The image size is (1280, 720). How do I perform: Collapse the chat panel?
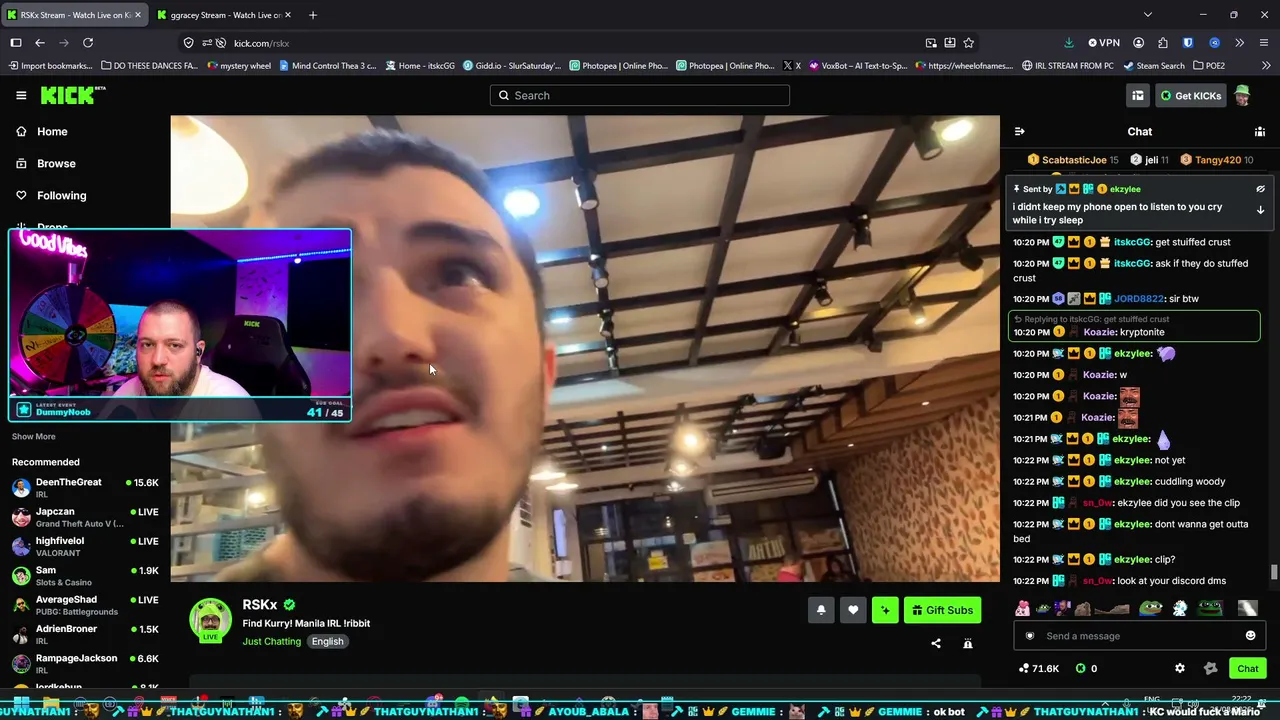coord(1019,131)
